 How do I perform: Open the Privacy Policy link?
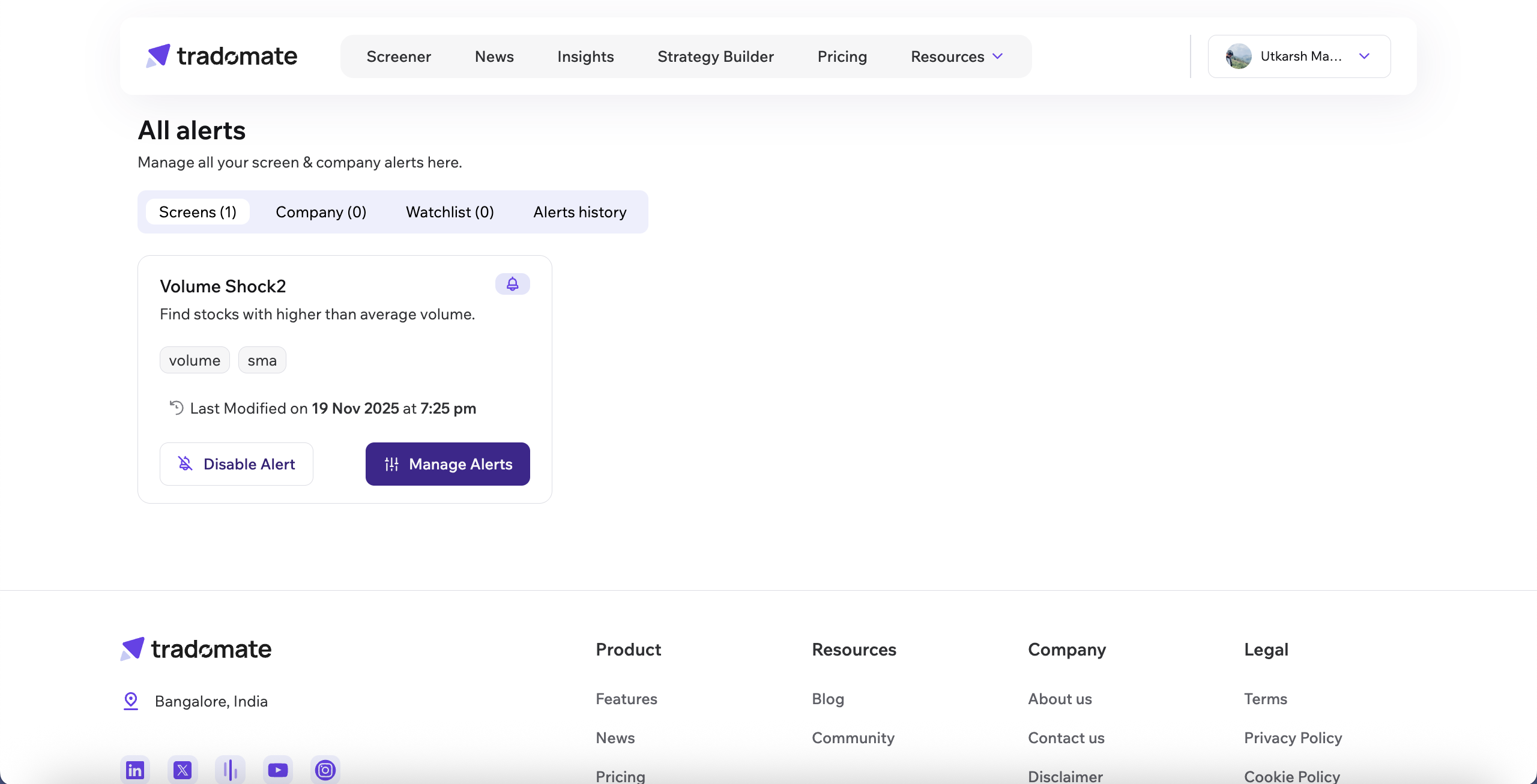(1293, 738)
